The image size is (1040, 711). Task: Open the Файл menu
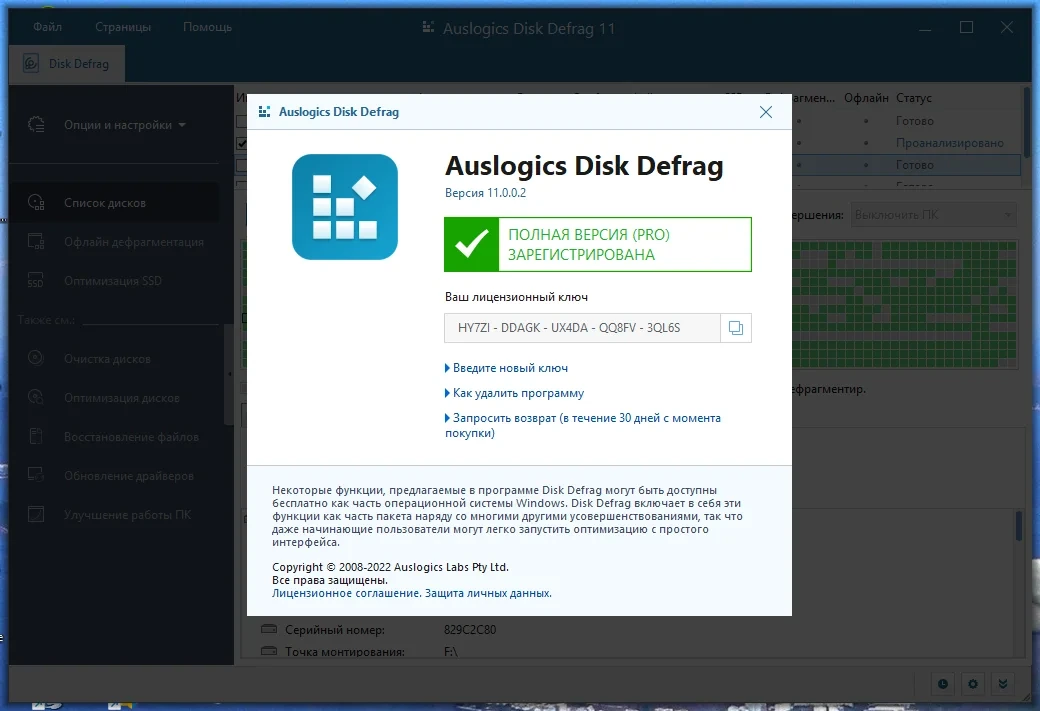48,27
